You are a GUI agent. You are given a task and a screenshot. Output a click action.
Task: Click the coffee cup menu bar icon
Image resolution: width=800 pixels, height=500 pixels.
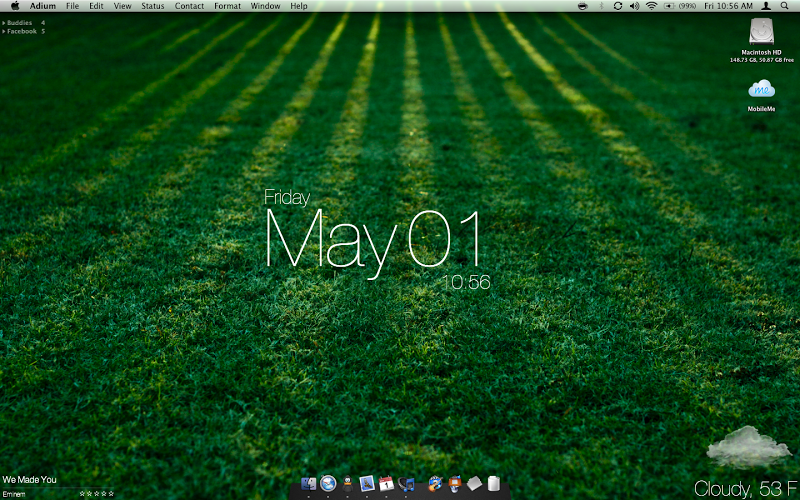(x=582, y=6)
